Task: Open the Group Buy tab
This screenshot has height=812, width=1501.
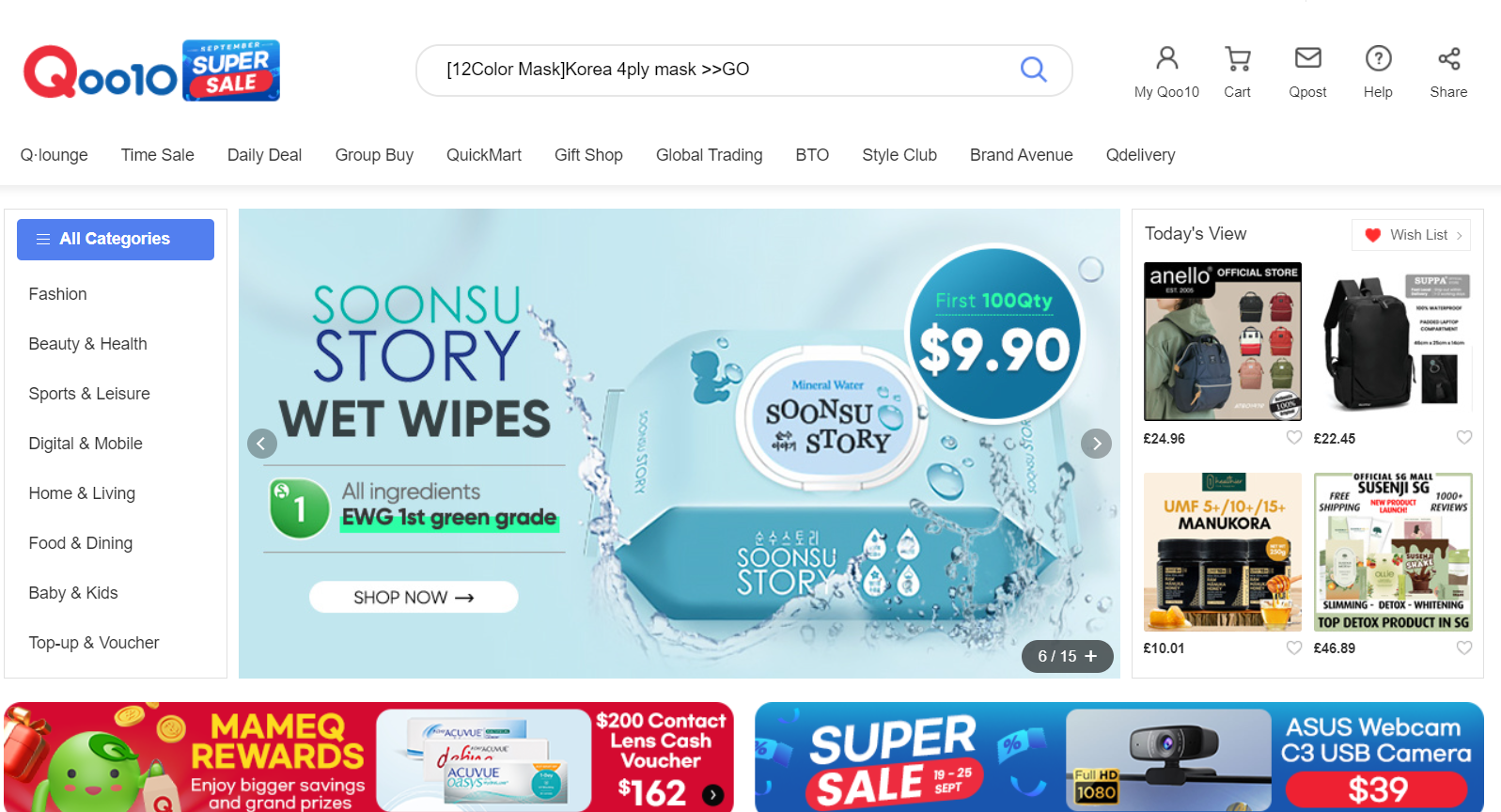Action: pos(374,155)
